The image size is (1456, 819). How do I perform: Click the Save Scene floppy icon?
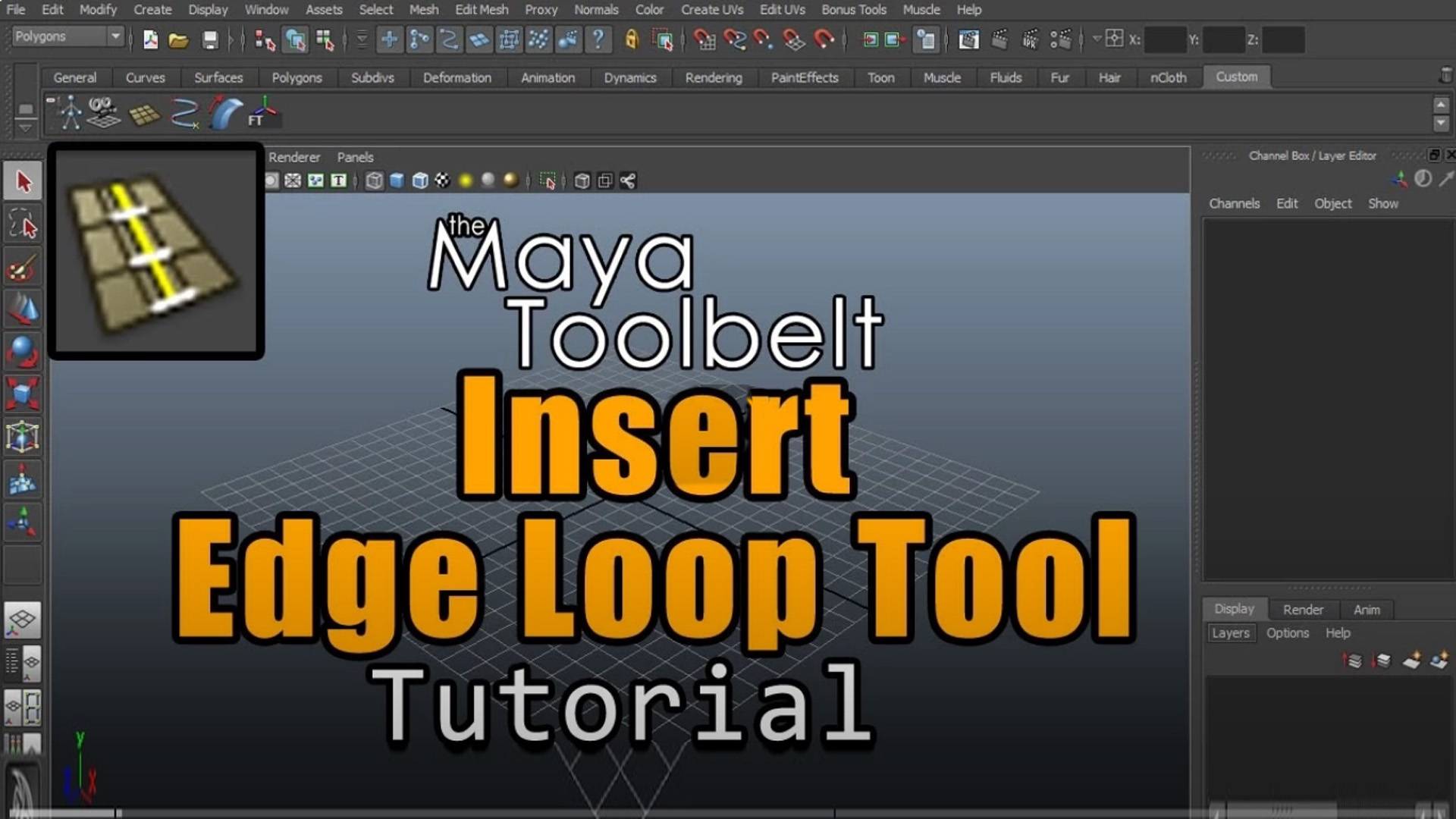pos(210,39)
